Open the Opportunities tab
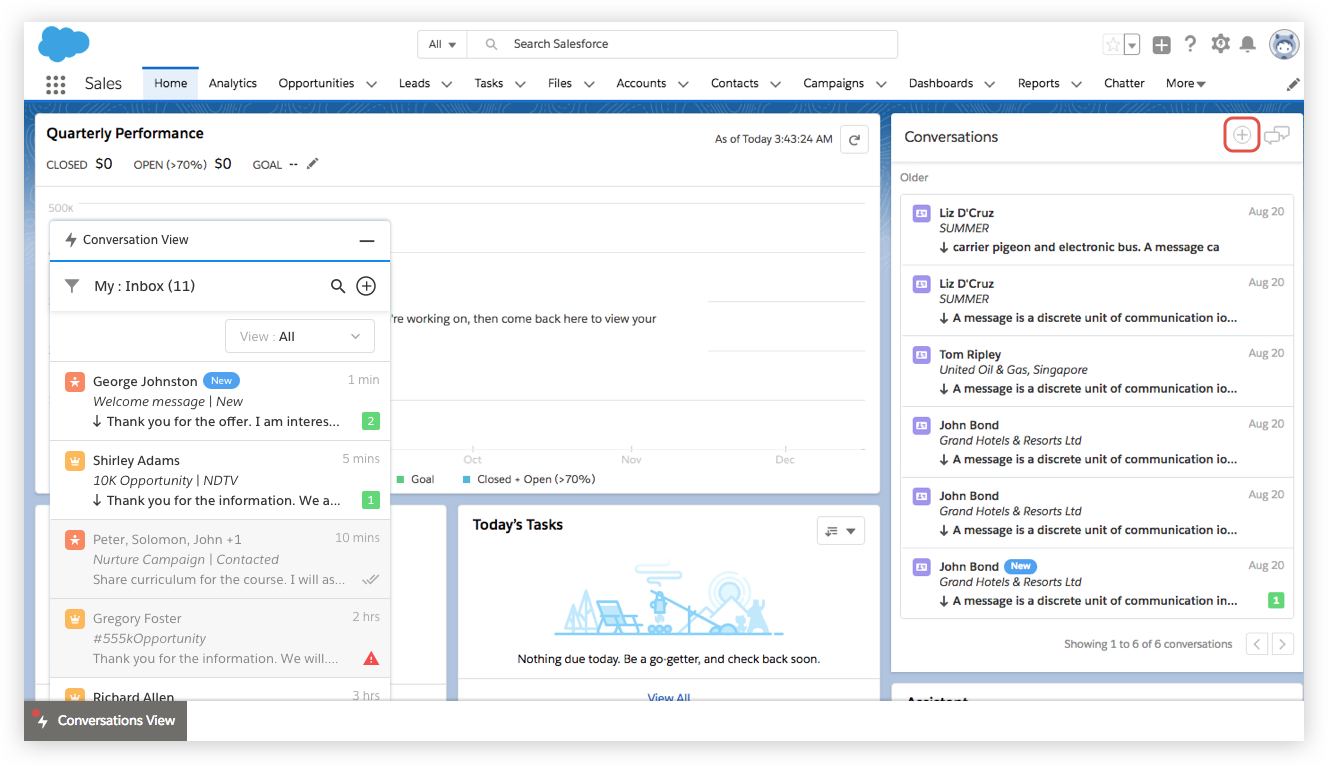Screen dimensions: 1328x767 [x=316, y=84]
